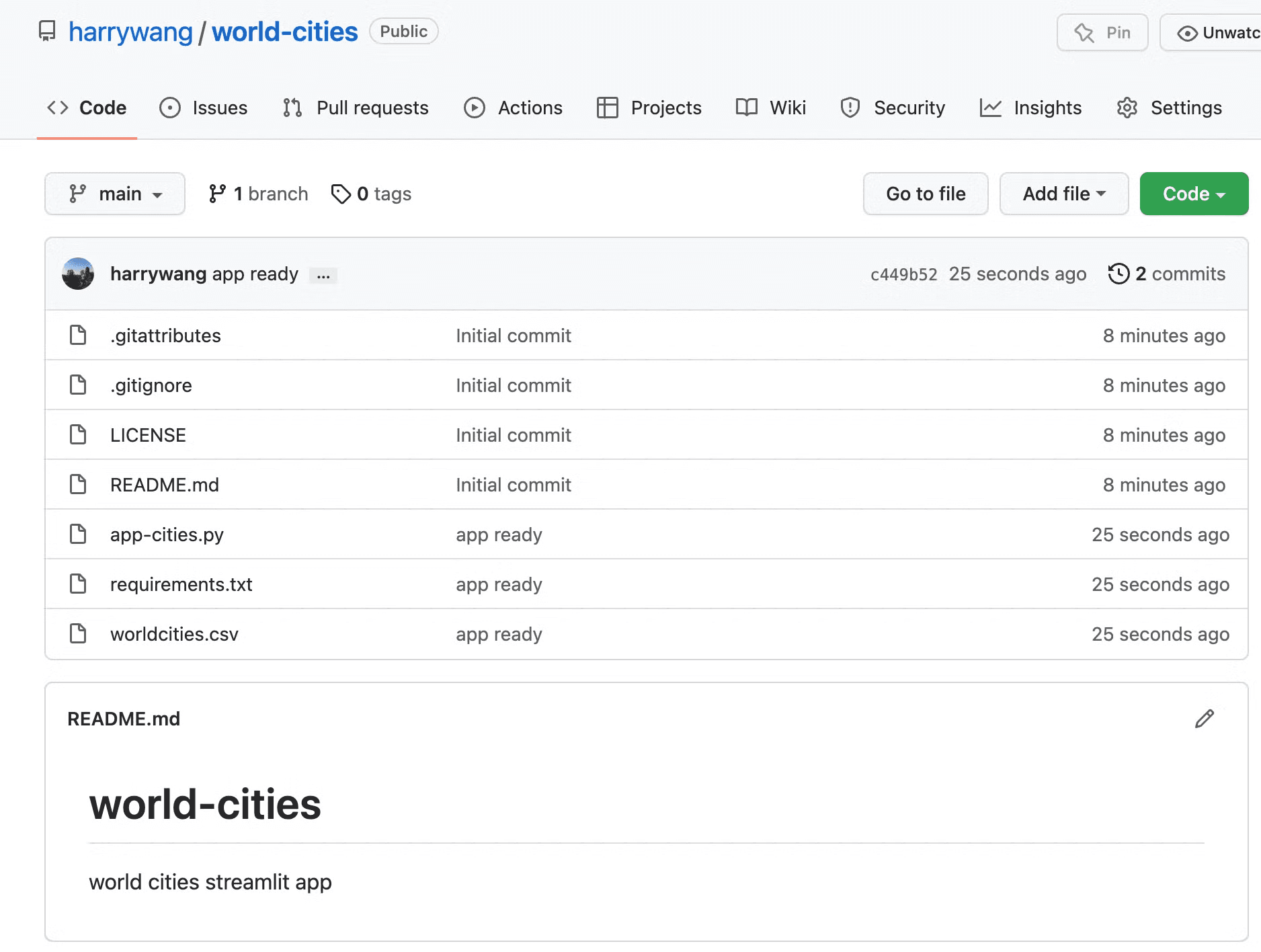Viewport: 1261px width, 952px height.
Task: Open the 2 commits history link
Action: click(x=1167, y=274)
